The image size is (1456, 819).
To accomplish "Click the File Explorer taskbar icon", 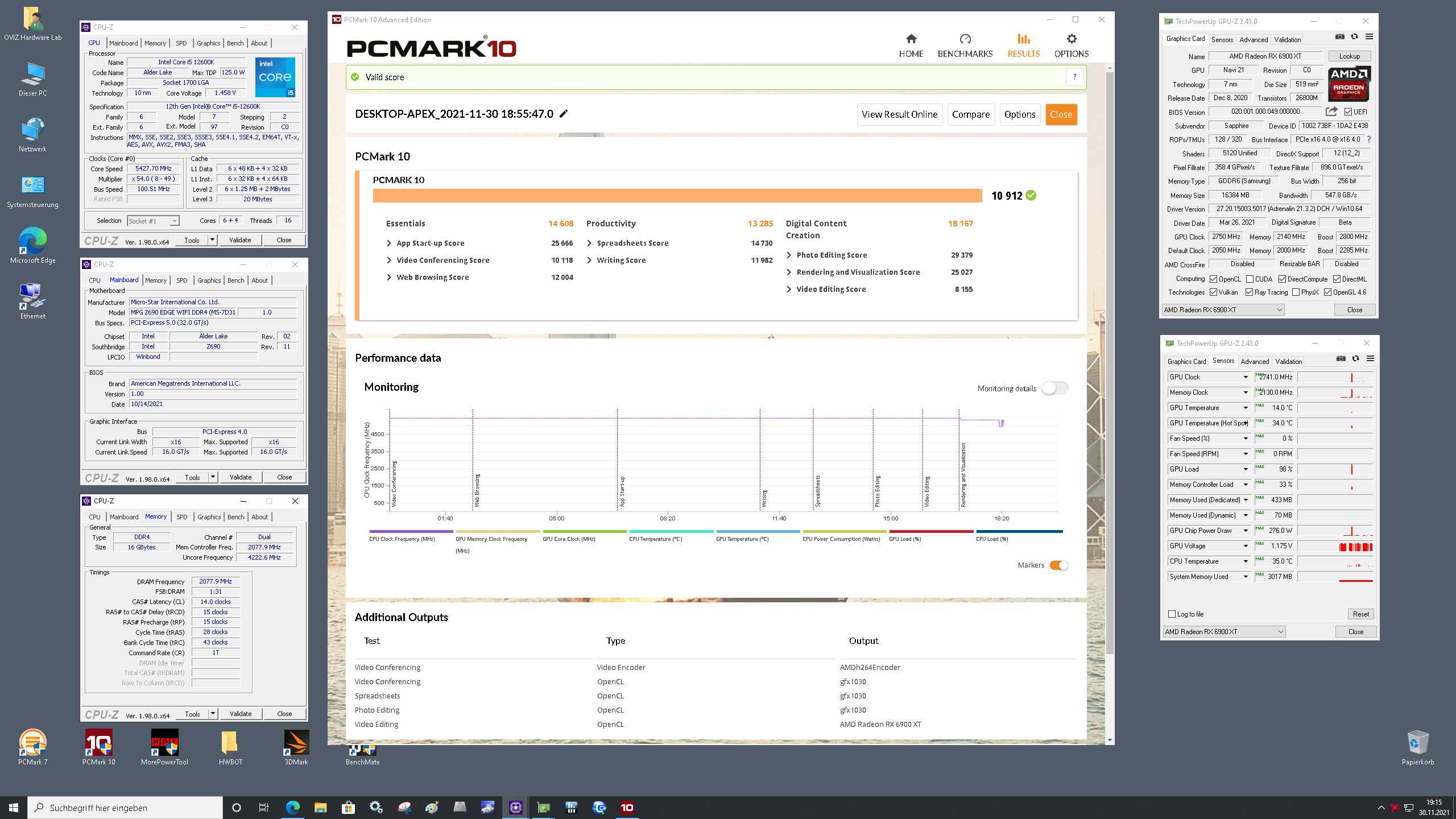I will (x=320, y=807).
